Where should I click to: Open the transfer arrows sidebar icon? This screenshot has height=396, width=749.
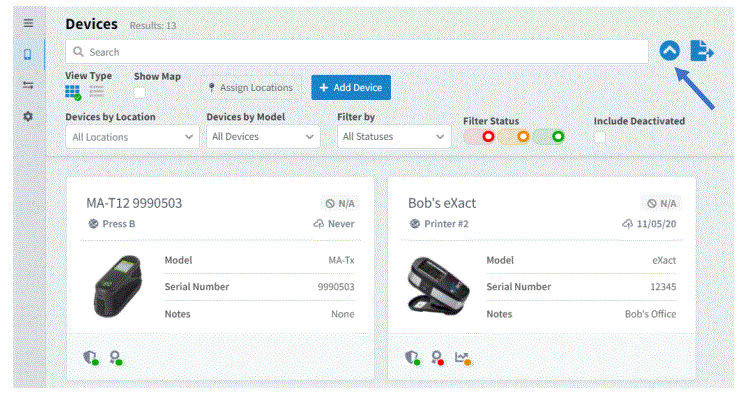tap(28, 85)
